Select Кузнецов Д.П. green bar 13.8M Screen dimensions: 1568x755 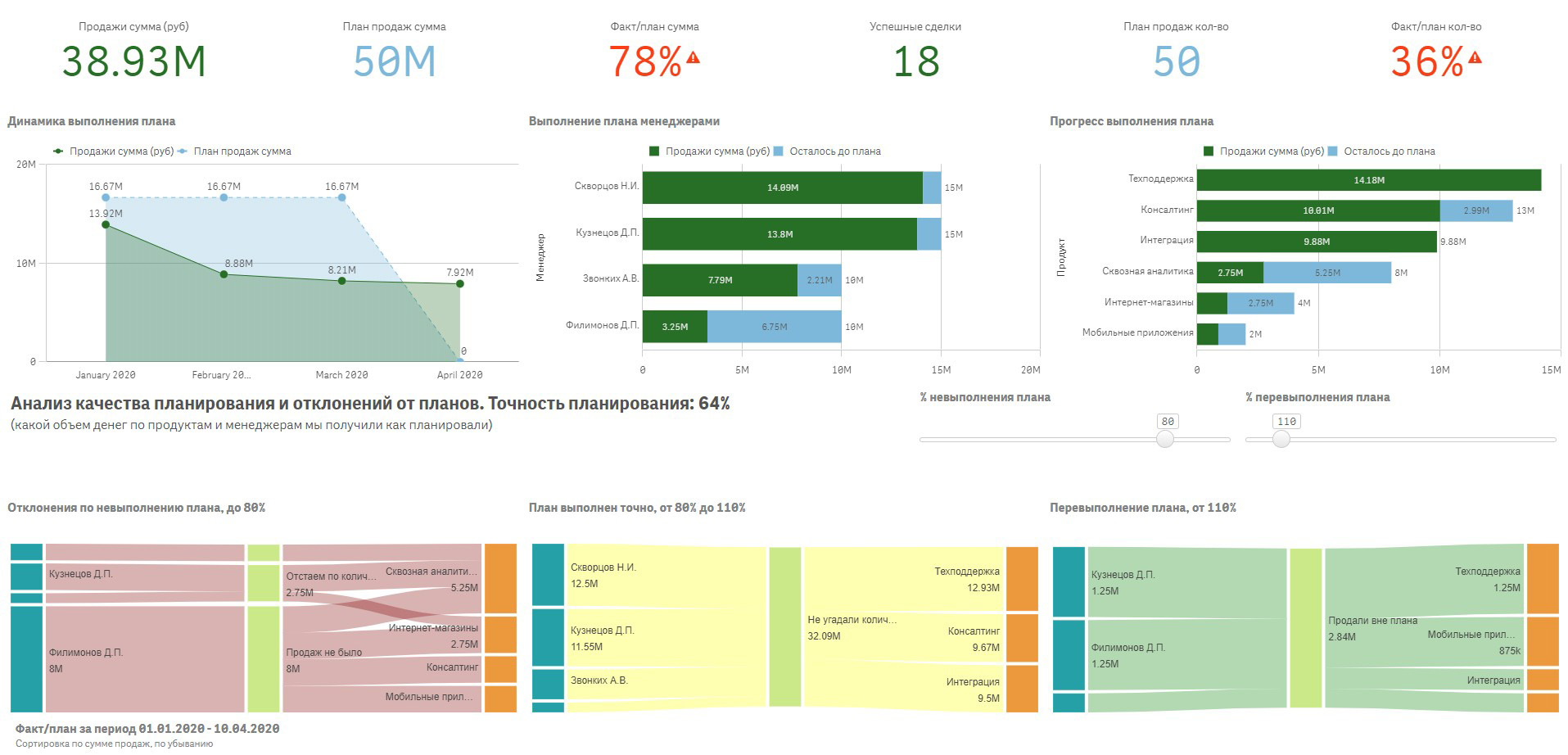coord(779,234)
